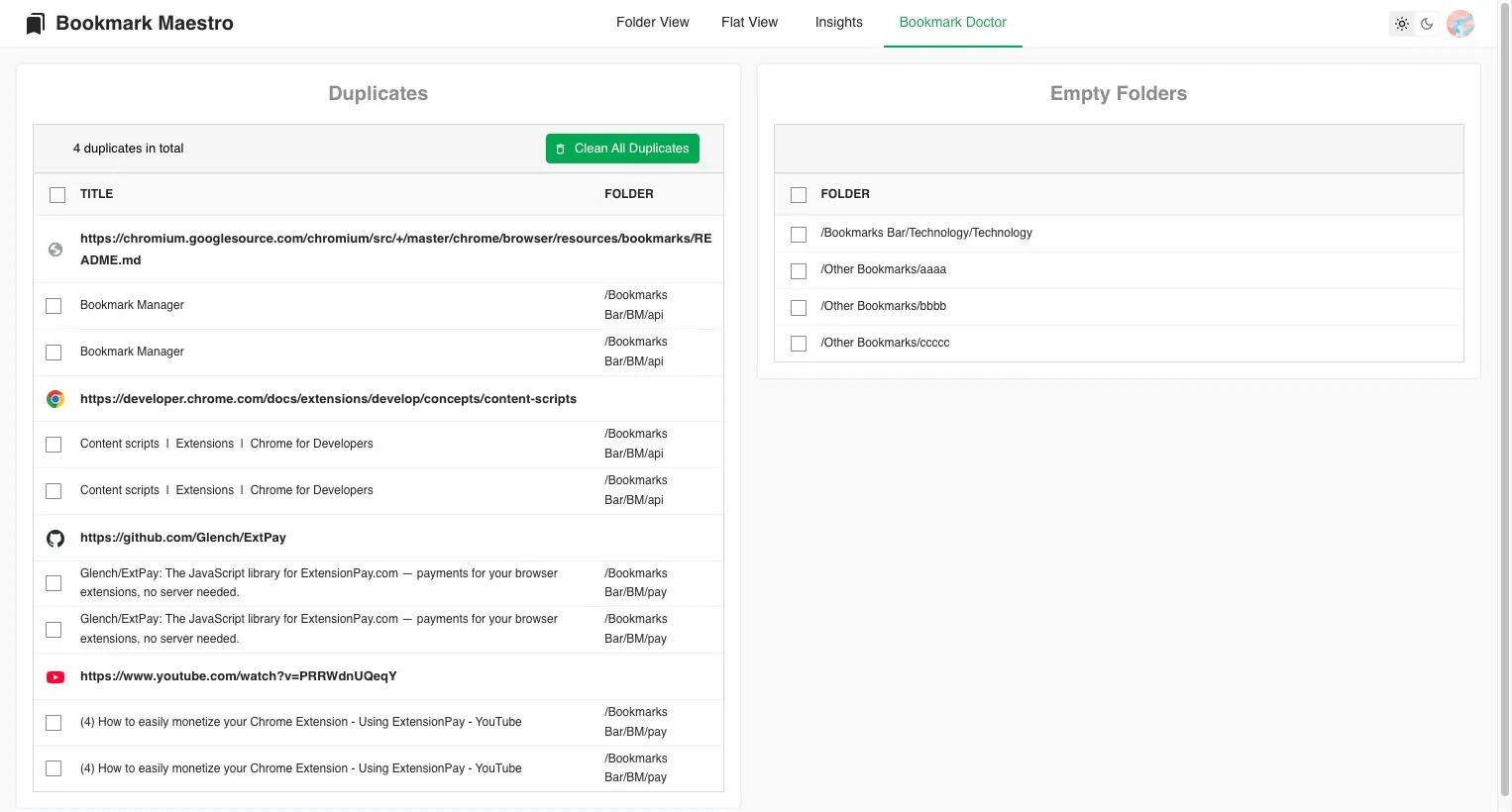The height and width of the screenshot is (812, 1512).
Task: Click FOLDER column header in Duplicates table
Action: point(629,194)
